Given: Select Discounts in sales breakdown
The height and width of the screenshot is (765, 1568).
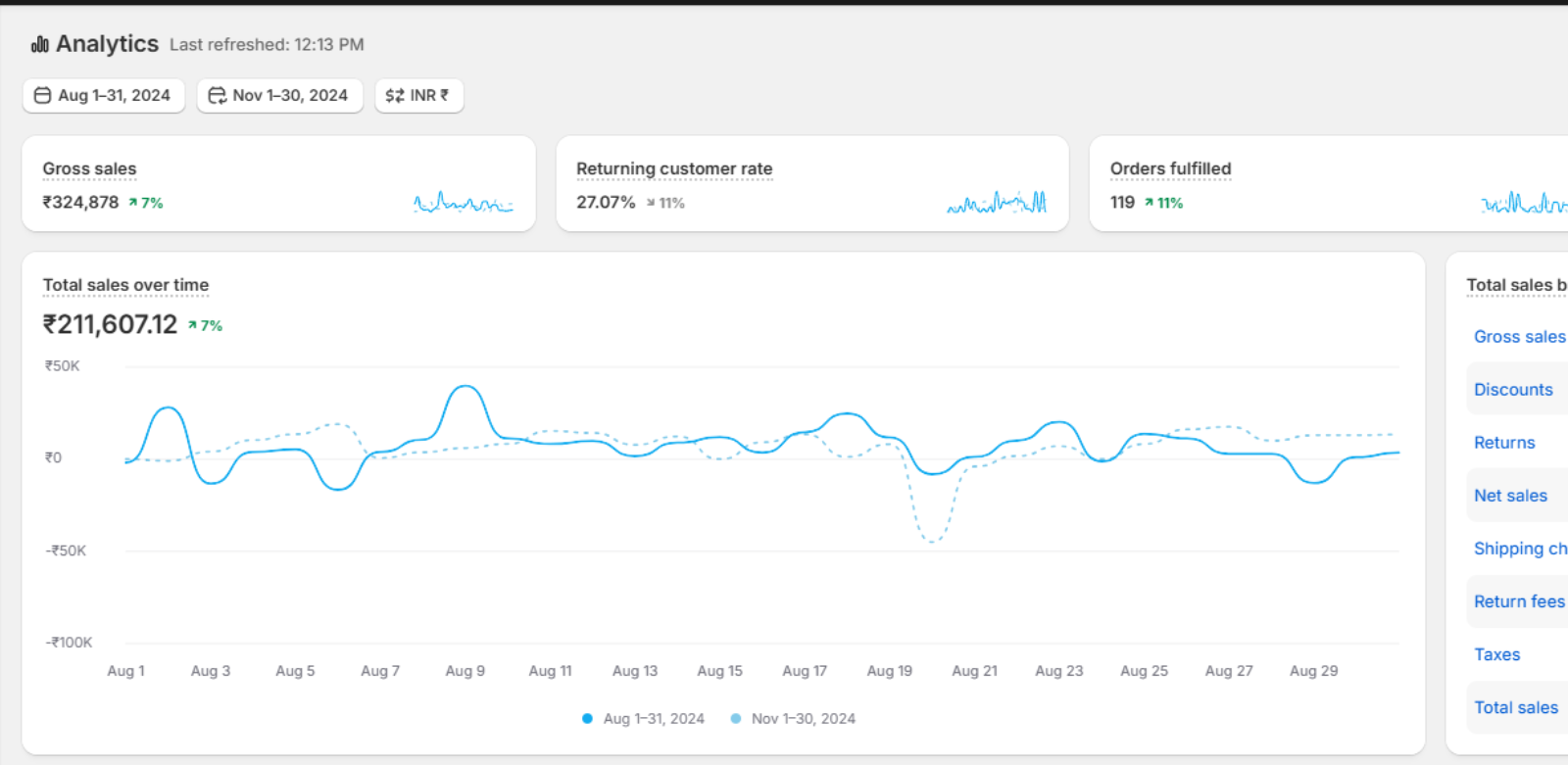Looking at the screenshot, I should (x=1513, y=389).
